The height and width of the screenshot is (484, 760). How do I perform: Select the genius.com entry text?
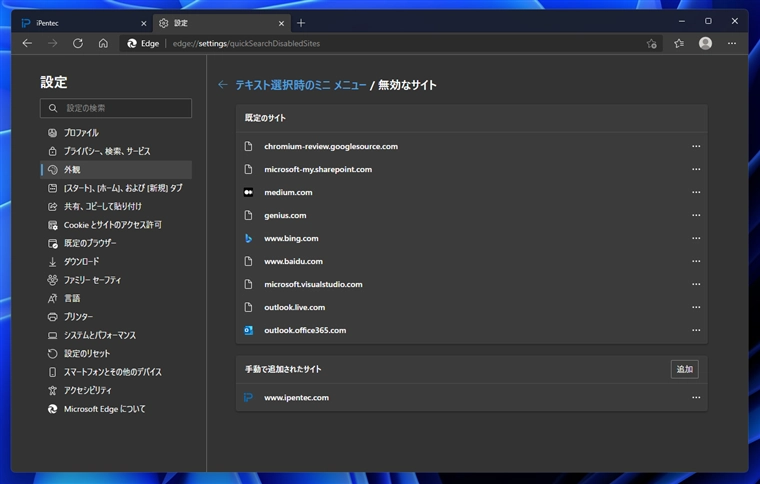click(x=285, y=216)
